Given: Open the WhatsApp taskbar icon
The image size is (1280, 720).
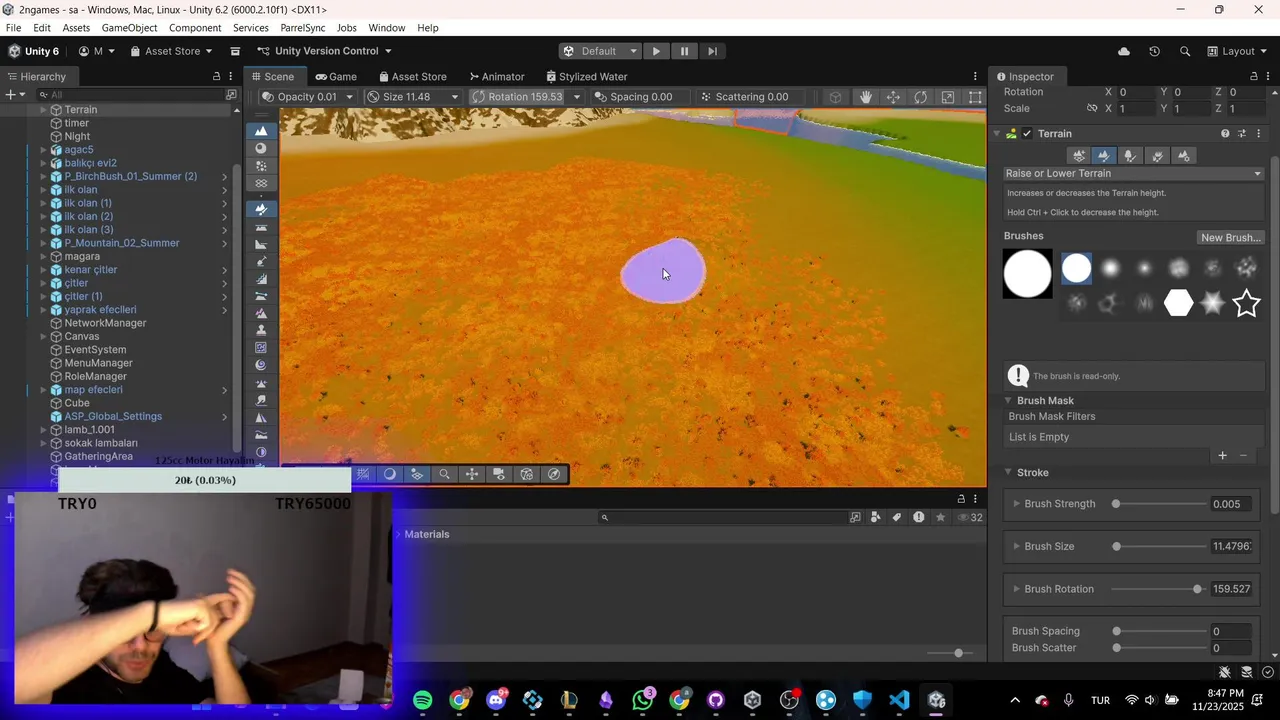Looking at the screenshot, I should [x=642, y=700].
